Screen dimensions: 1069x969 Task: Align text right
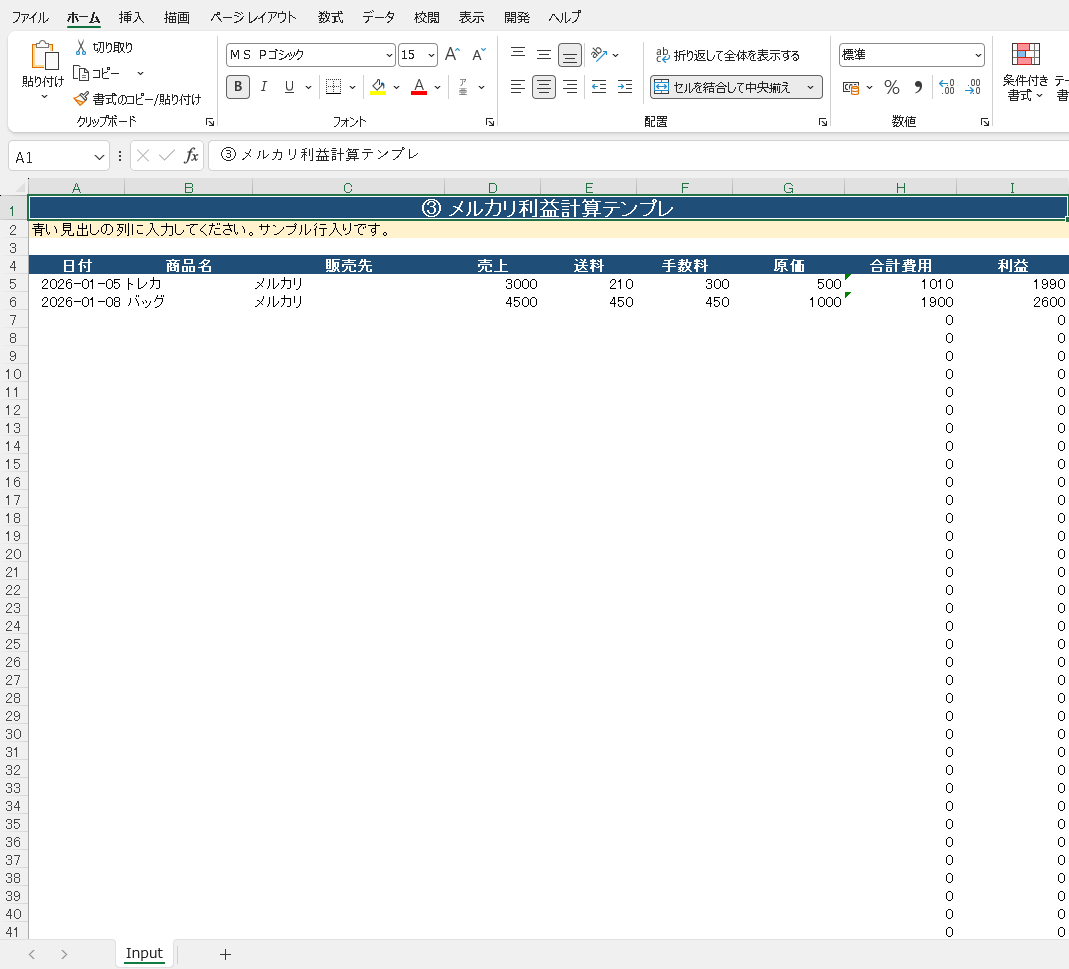point(570,87)
